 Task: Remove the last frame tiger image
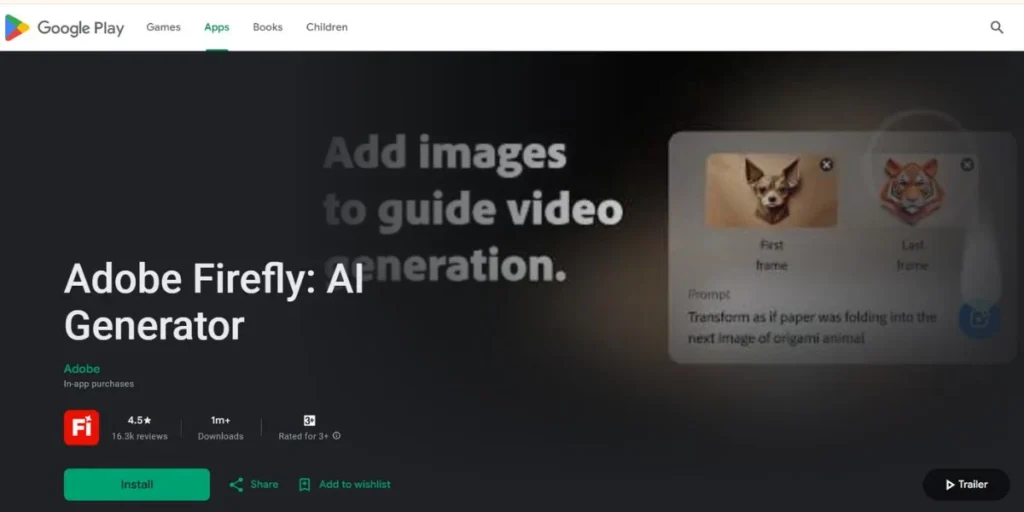pos(967,165)
